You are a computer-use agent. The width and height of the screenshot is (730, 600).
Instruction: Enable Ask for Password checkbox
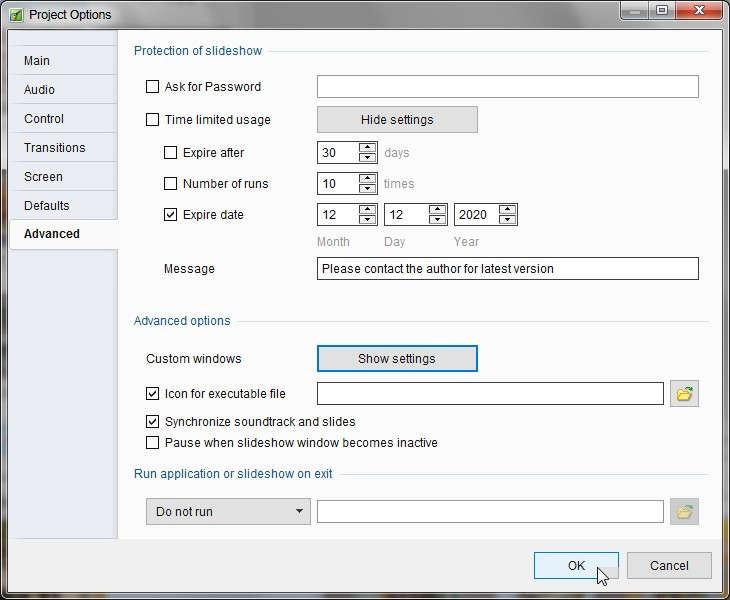click(x=152, y=87)
